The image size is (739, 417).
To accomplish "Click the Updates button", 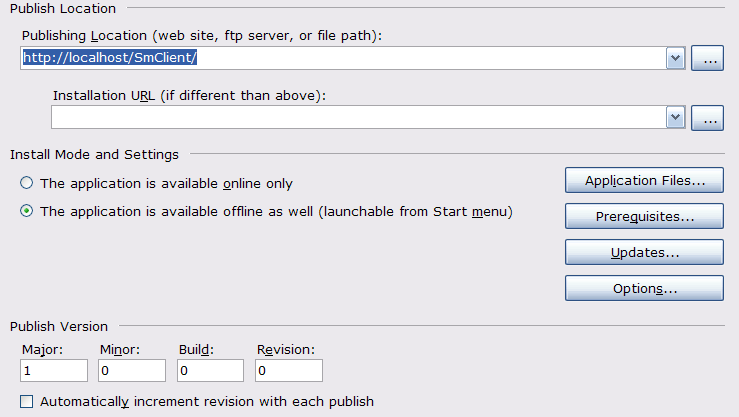I will click(x=644, y=252).
